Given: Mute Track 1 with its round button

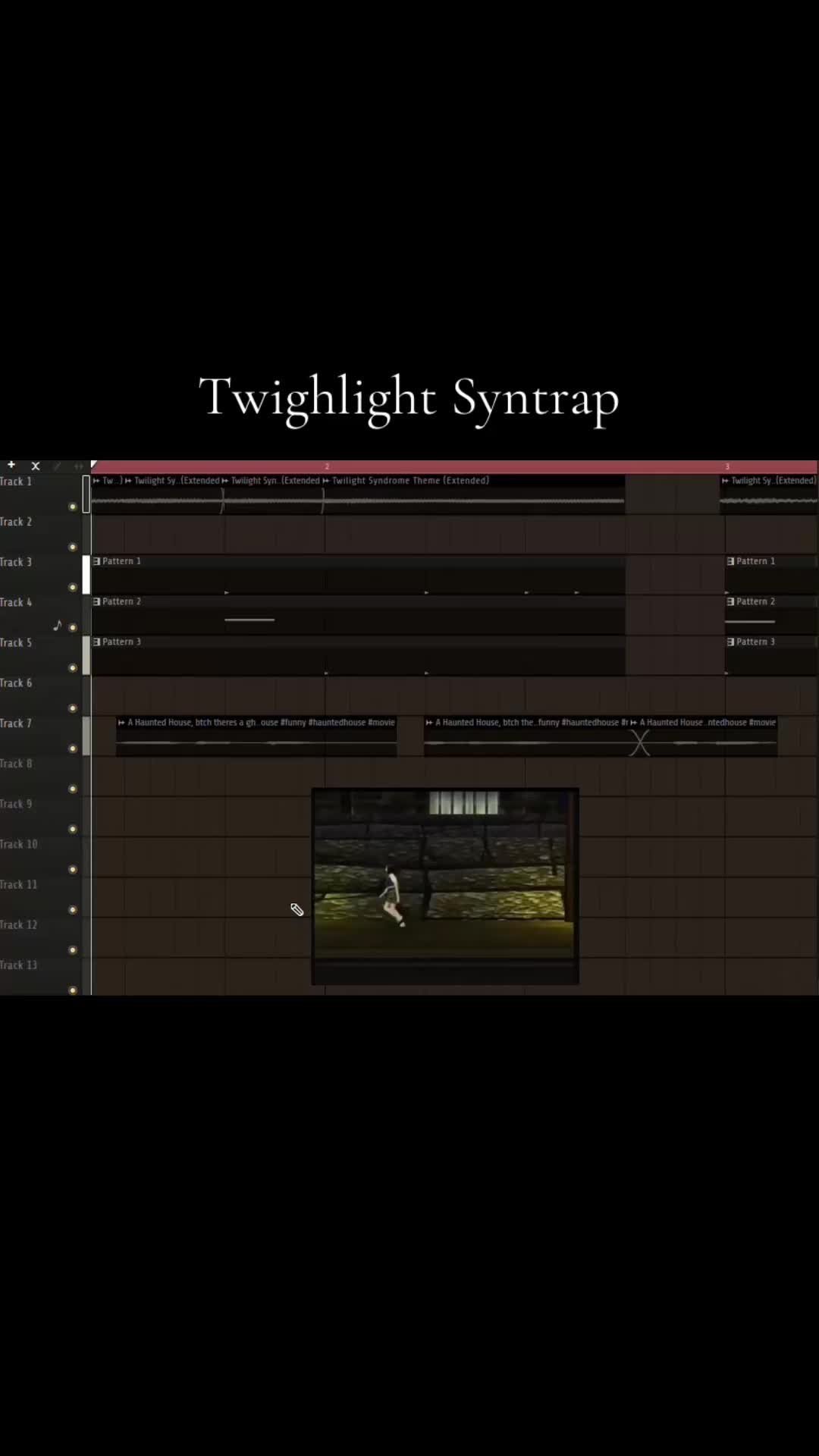Looking at the screenshot, I should pos(73,507).
